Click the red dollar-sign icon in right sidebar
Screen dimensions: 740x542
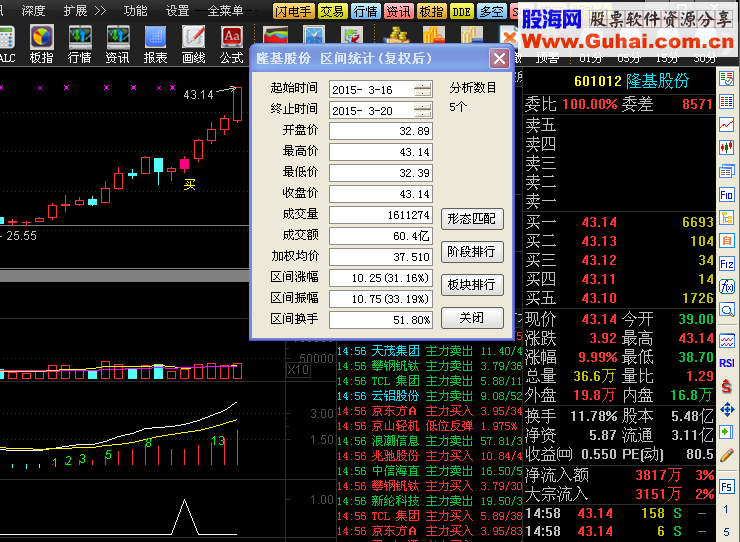point(727,387)
